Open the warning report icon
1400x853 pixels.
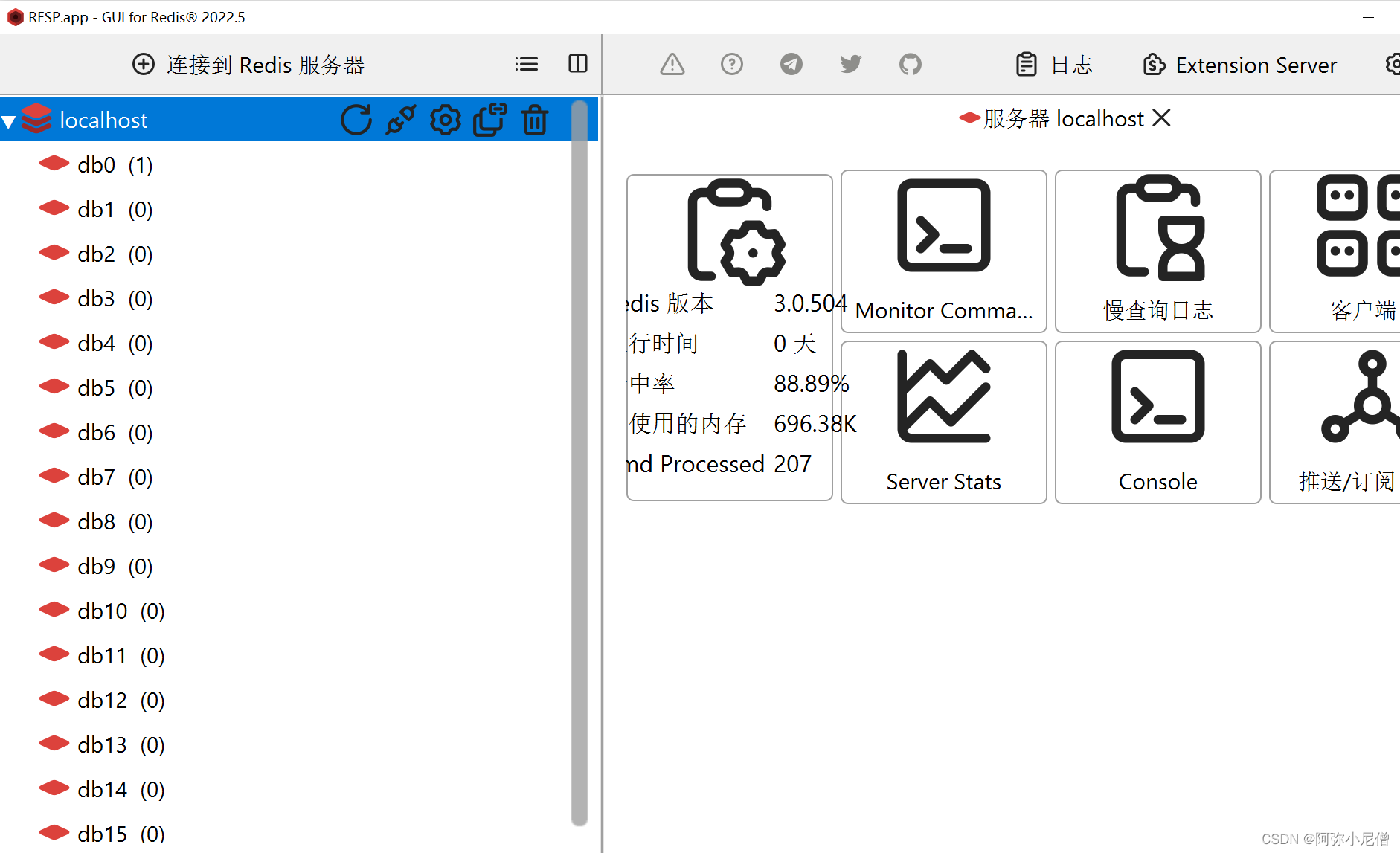click(672, 64)
